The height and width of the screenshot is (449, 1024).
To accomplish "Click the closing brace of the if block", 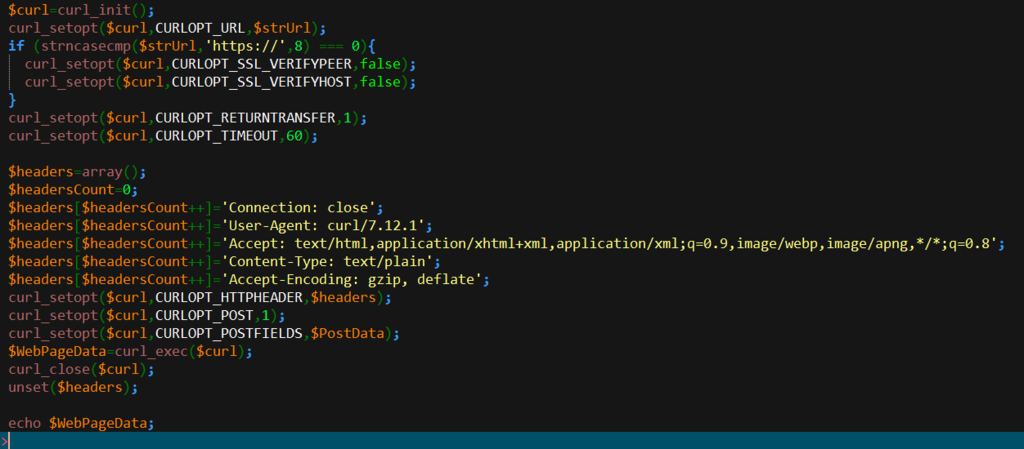I will click(x=12, y=100).
